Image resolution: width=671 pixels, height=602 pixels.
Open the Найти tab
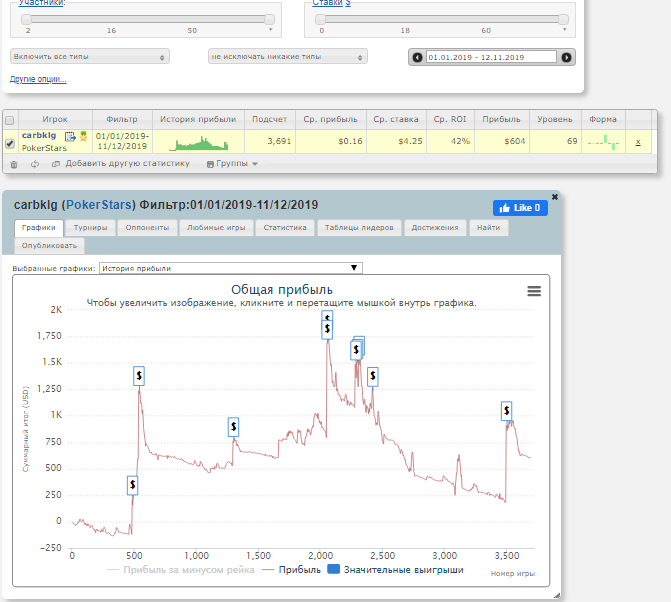(x=489, y=228)
